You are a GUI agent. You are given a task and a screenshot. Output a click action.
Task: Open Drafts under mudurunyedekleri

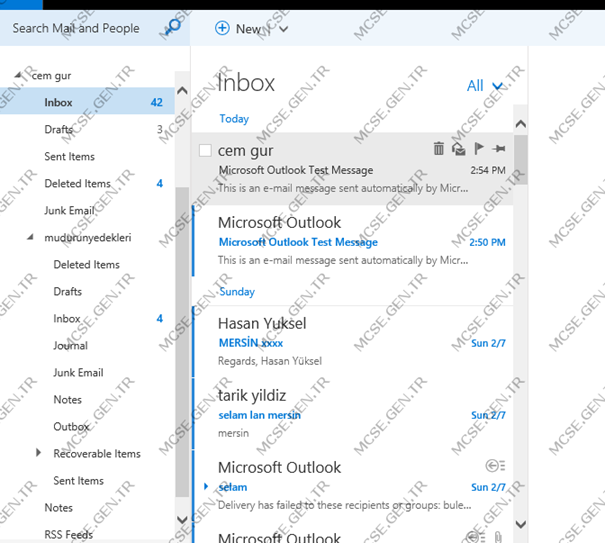pos(87,291)
